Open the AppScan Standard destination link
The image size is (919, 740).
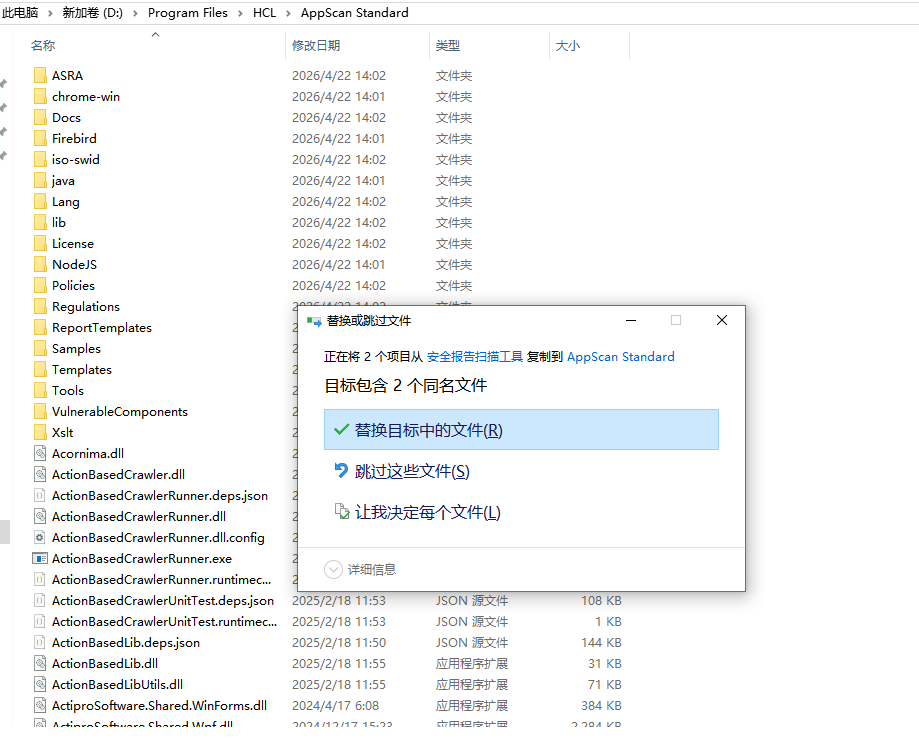[621, 357]
